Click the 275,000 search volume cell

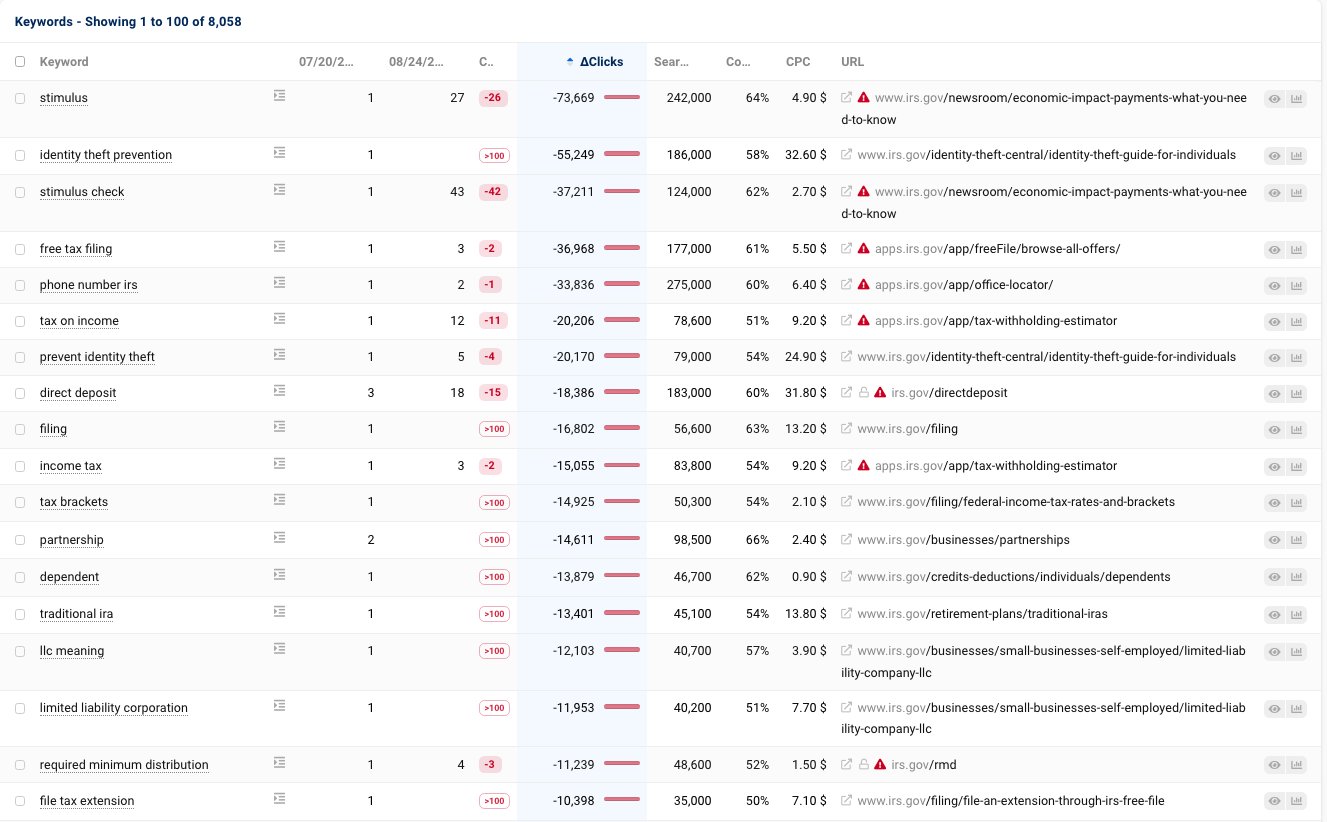click(687, 285)
